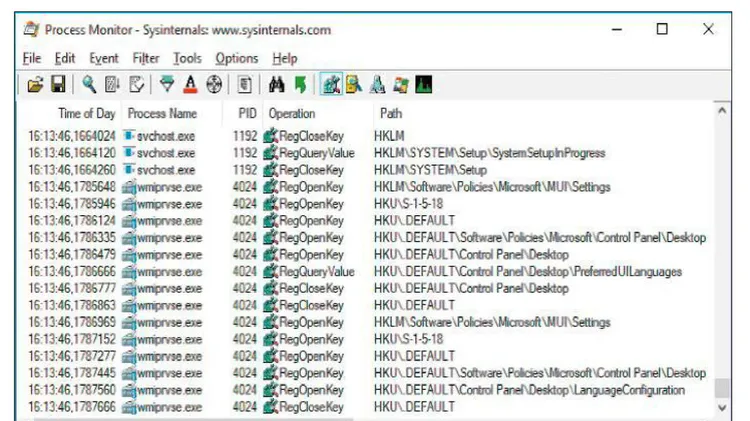Click the Process Name column header
750x421 pixels.
(x=162, y=113)
